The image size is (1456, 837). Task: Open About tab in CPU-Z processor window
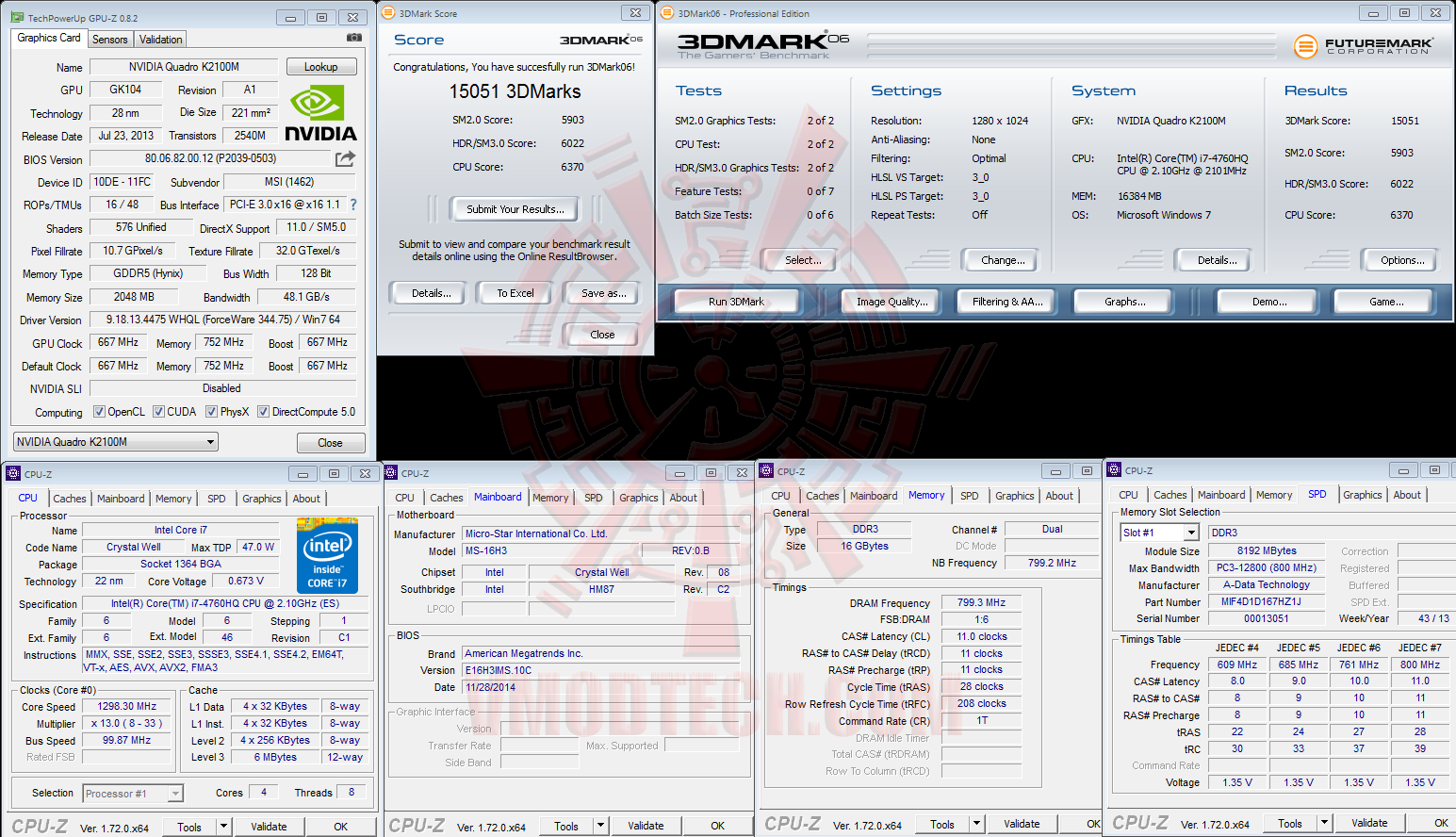(x=306, y=499)
